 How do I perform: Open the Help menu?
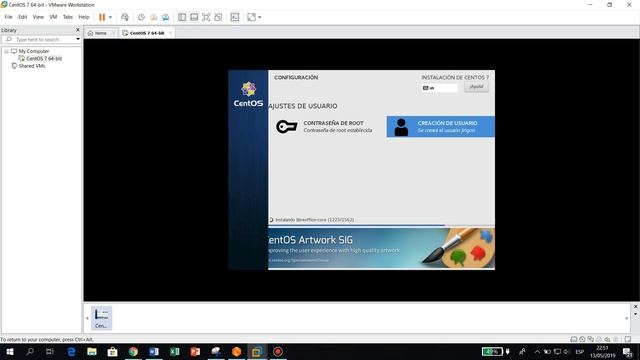84,17
